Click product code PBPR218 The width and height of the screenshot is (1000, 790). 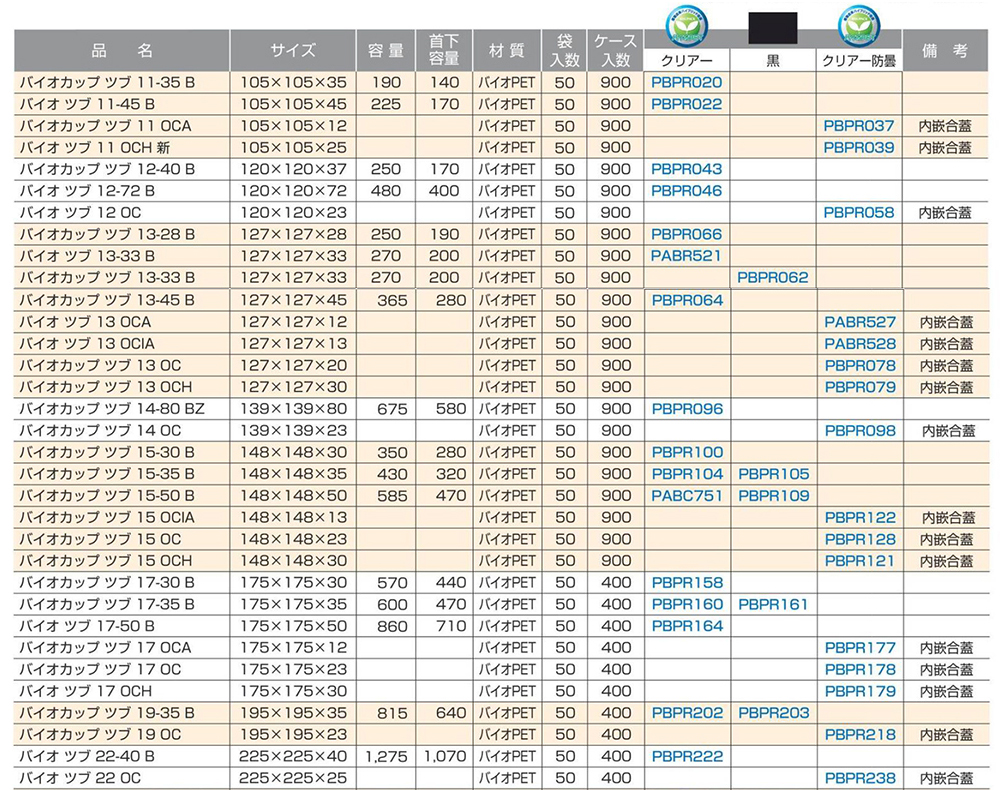pos(860,734)
